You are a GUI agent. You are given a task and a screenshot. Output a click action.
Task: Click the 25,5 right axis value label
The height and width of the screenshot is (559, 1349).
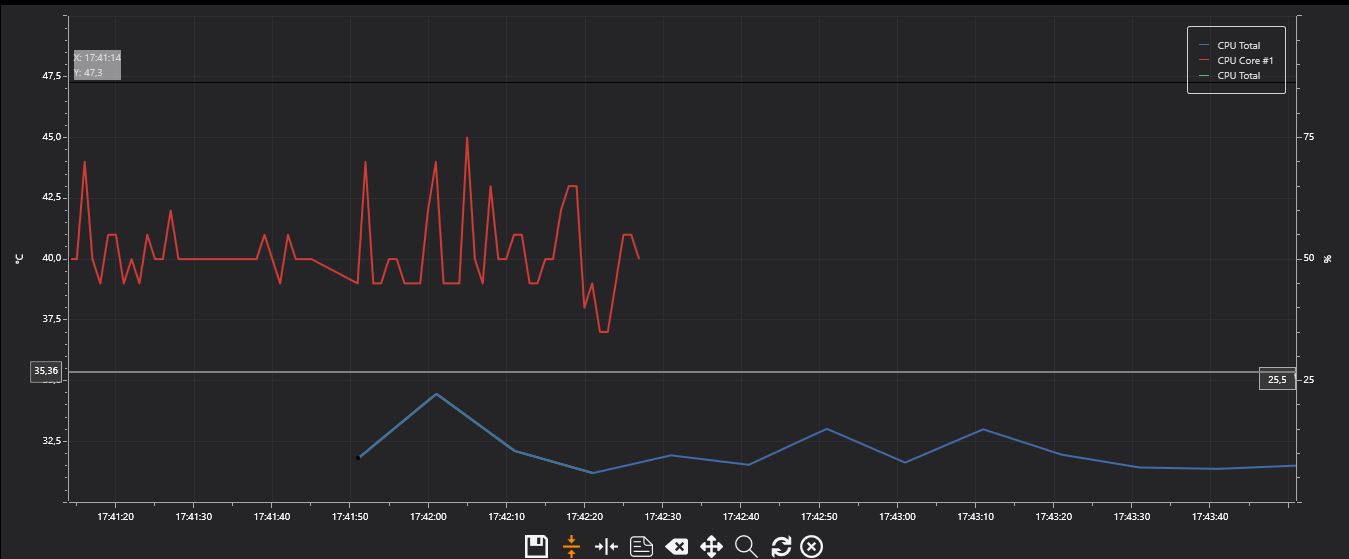pyautogui.click(x=1276, y=380)
